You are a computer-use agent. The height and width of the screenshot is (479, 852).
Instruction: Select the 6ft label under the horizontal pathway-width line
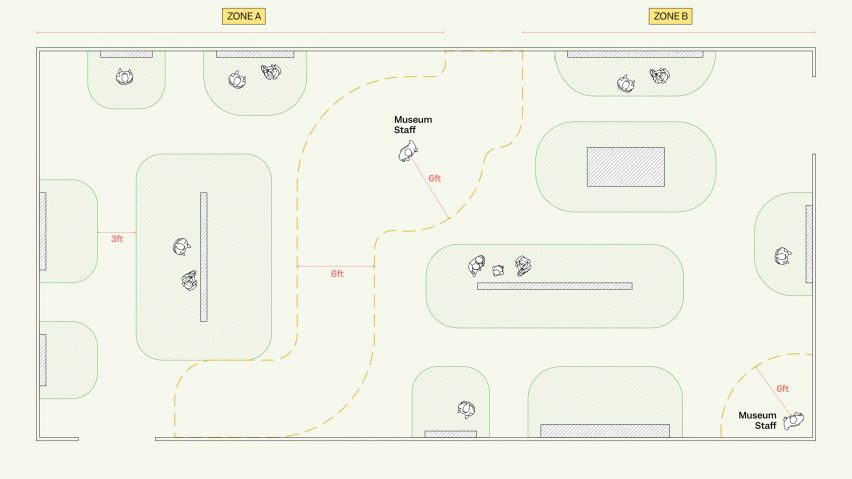tap(337, 274)
